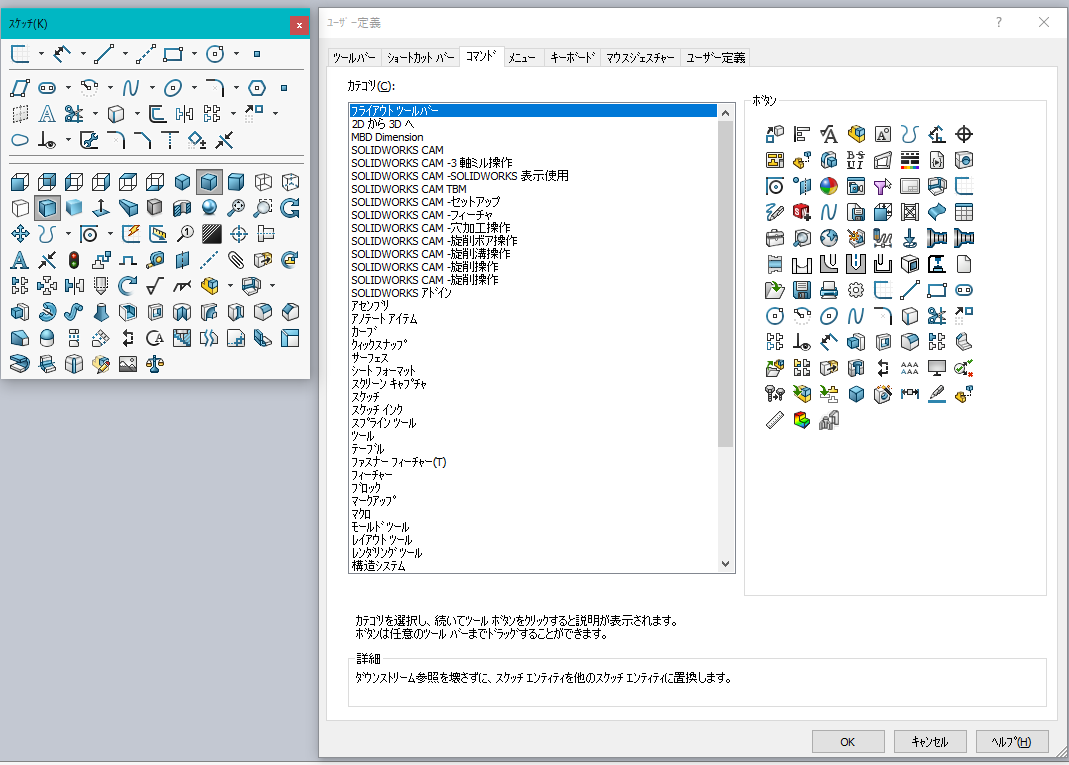
Task: Click the globe icon in buttons panel
Action: [x=828, y=238]
